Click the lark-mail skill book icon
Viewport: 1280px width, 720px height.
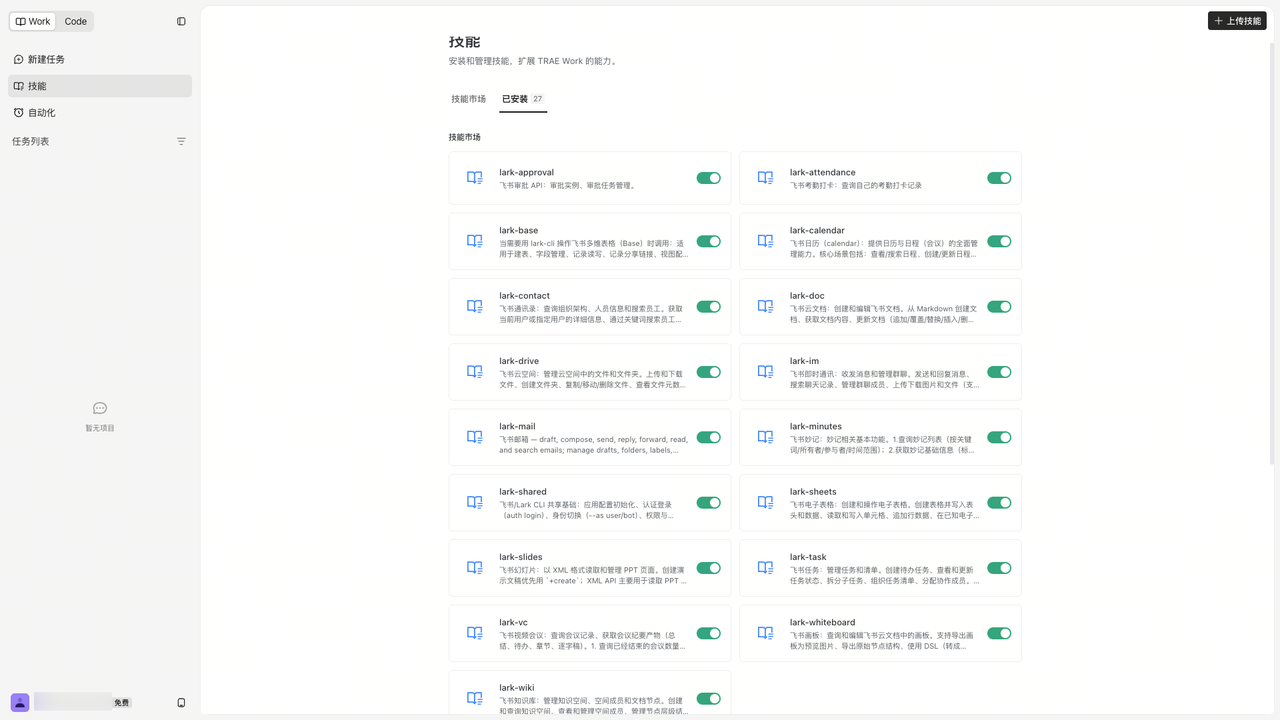click(x=475, y=437)
